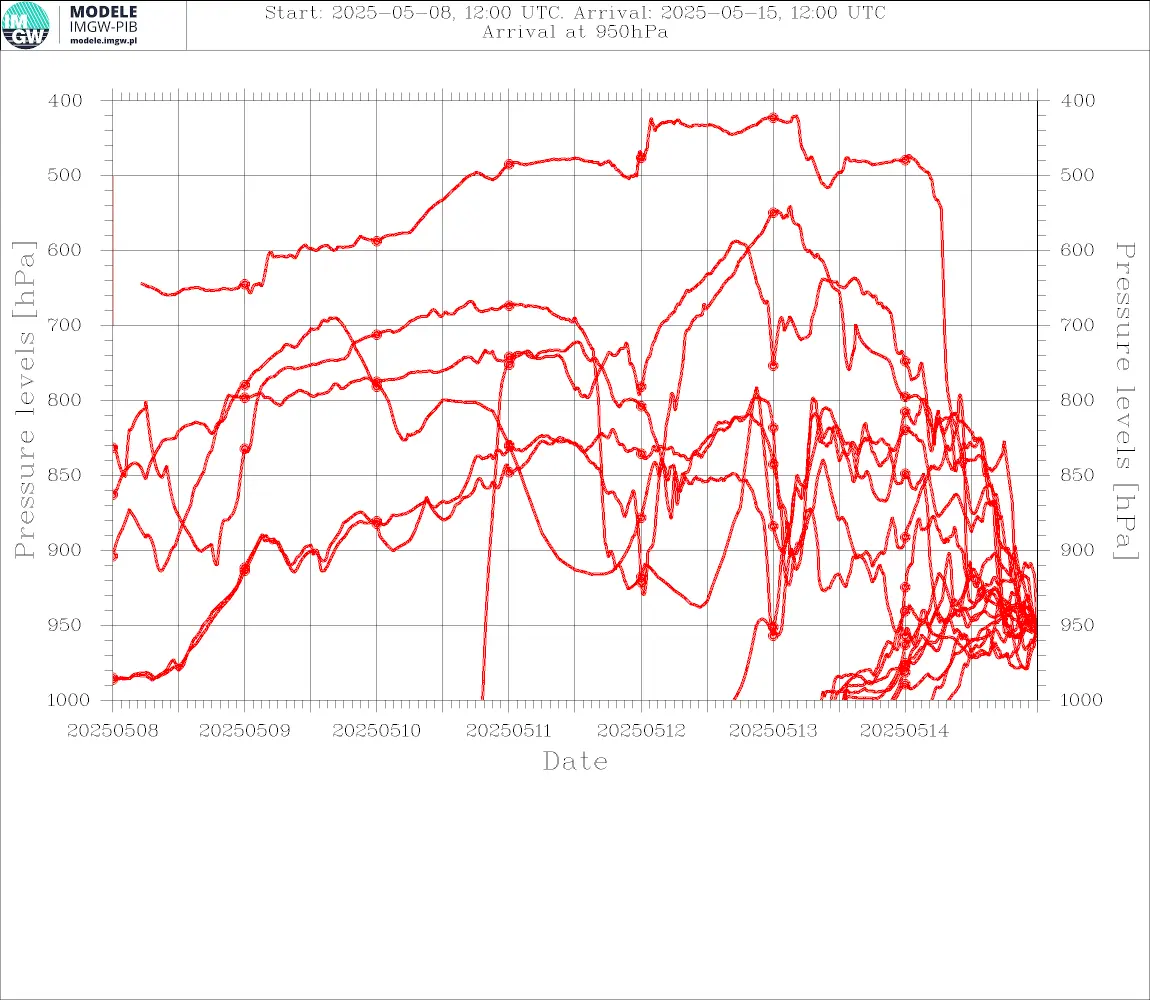
Task: Click the left axis 400 label
Action: click(x=65, y=101)
